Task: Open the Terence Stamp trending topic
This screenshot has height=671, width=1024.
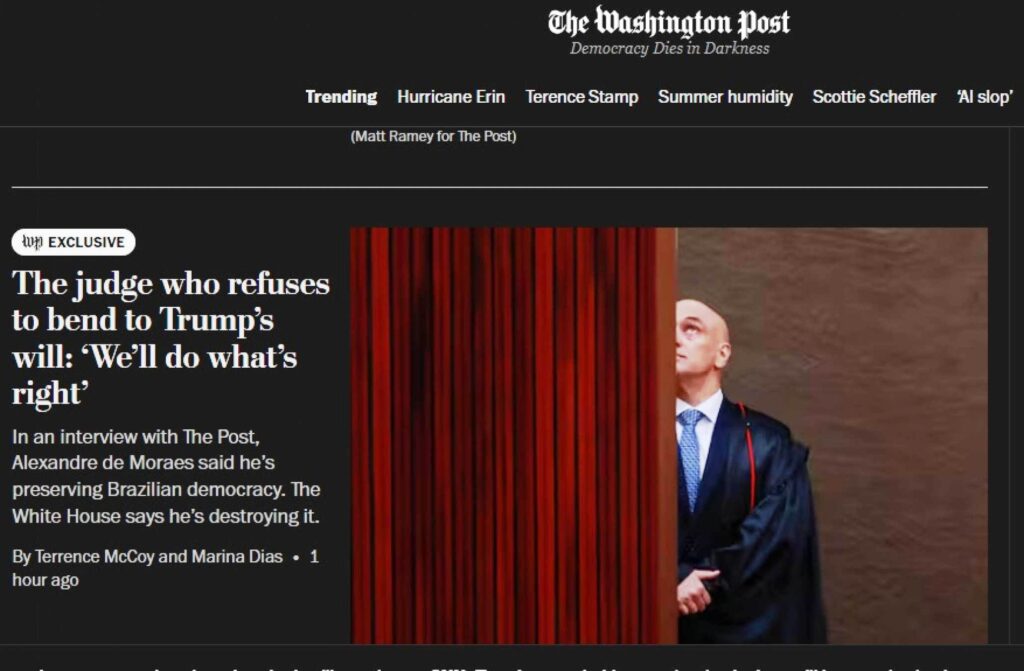Action: point(581,97)
